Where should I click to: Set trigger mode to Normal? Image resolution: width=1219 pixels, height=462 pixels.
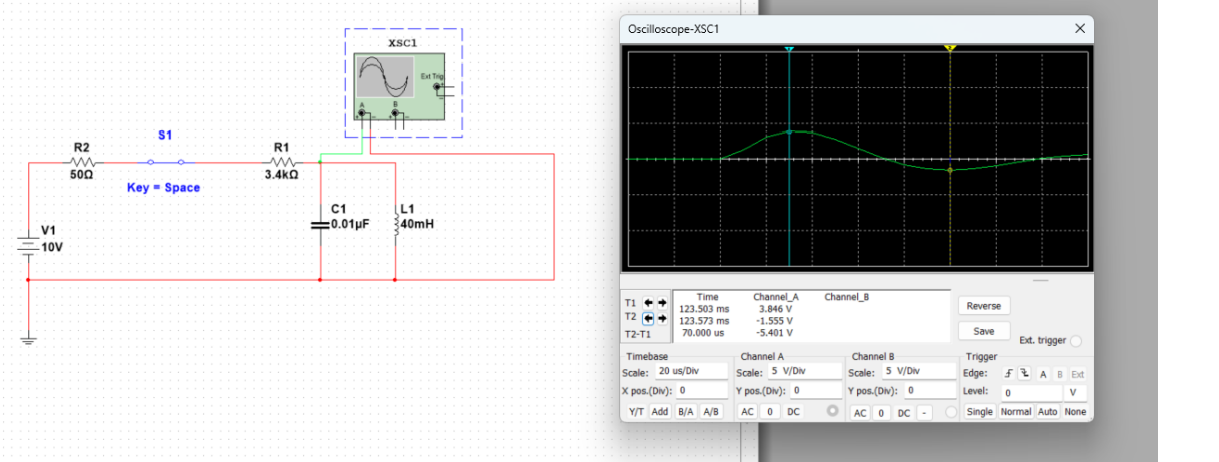click(x=1015, y=412)
